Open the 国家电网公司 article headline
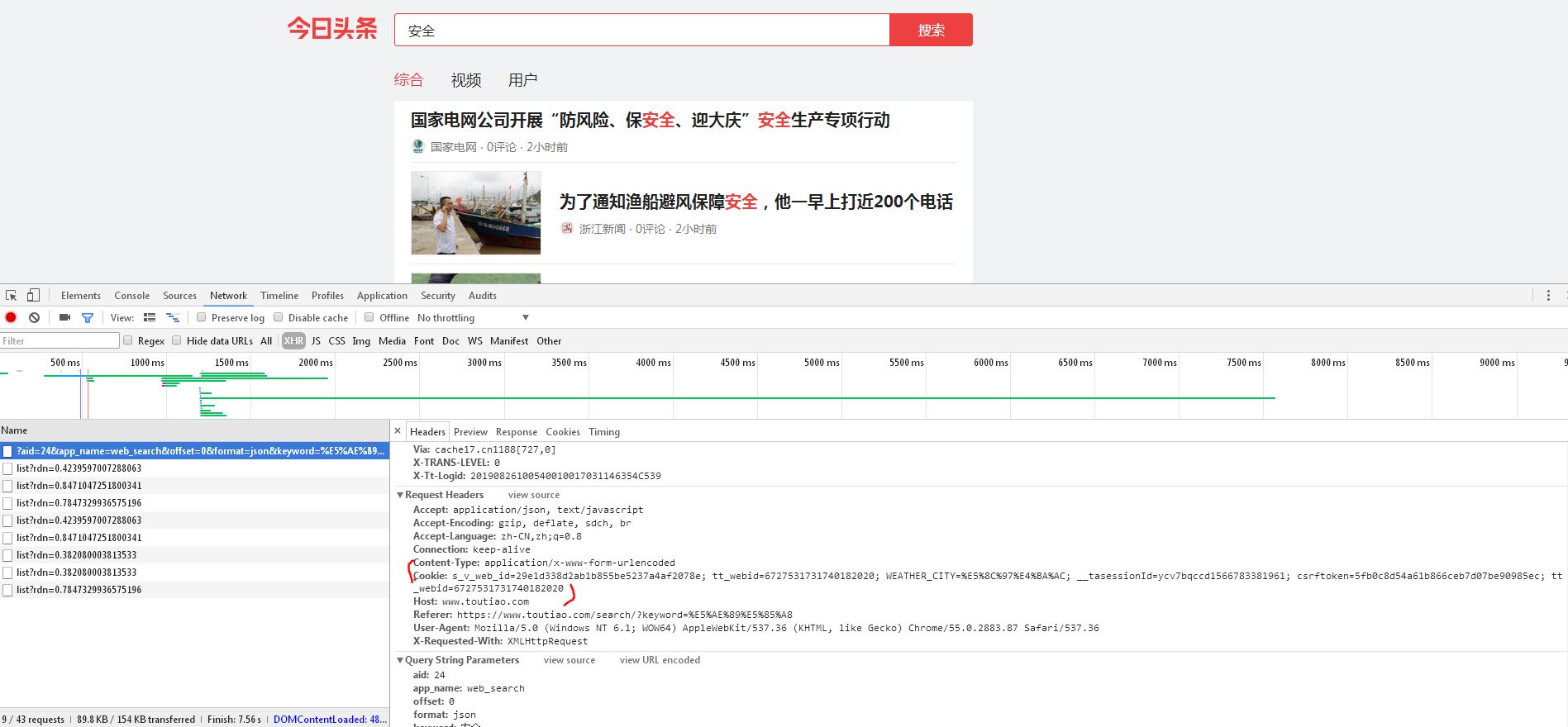The image size is (1568, 727). click(x=651, y=120)
